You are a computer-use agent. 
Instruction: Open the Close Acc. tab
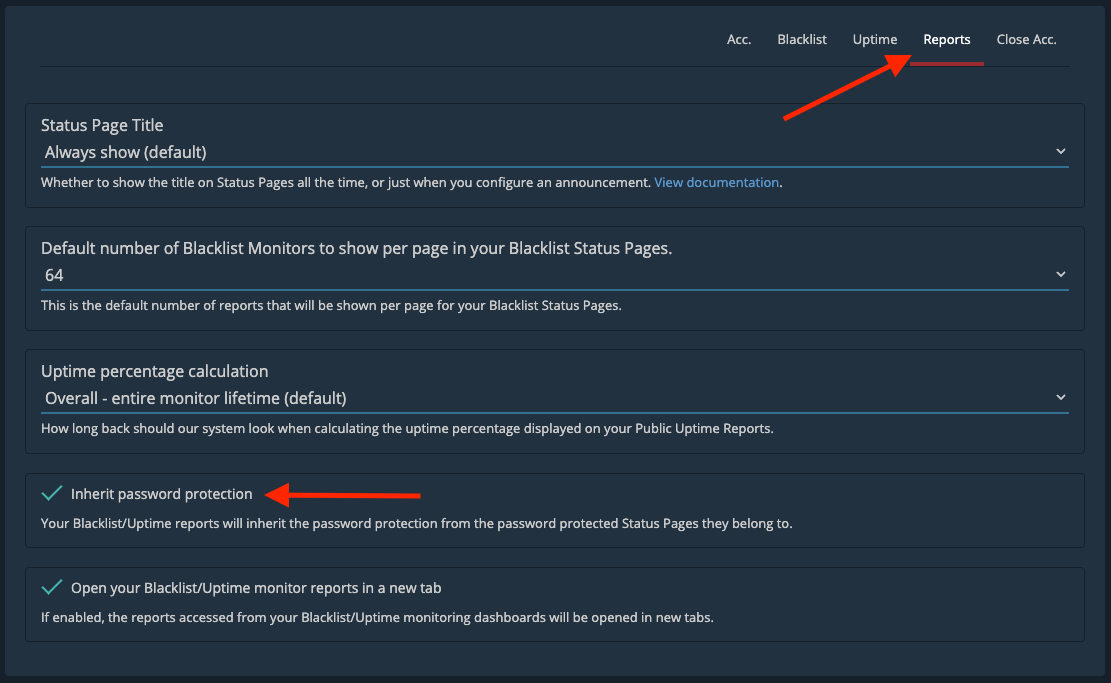tap(1026, 40)
